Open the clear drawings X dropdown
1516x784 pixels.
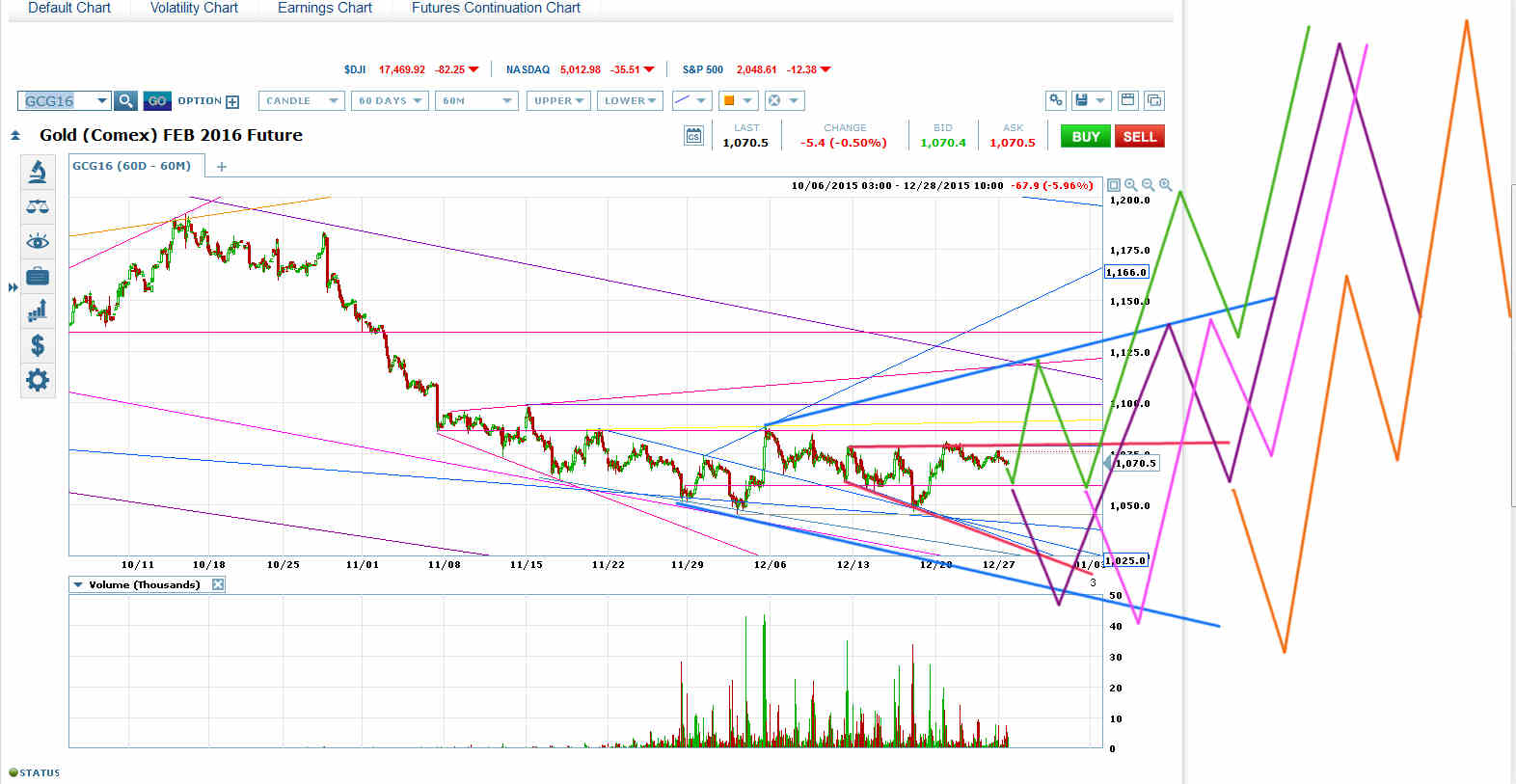pos(784,100)
